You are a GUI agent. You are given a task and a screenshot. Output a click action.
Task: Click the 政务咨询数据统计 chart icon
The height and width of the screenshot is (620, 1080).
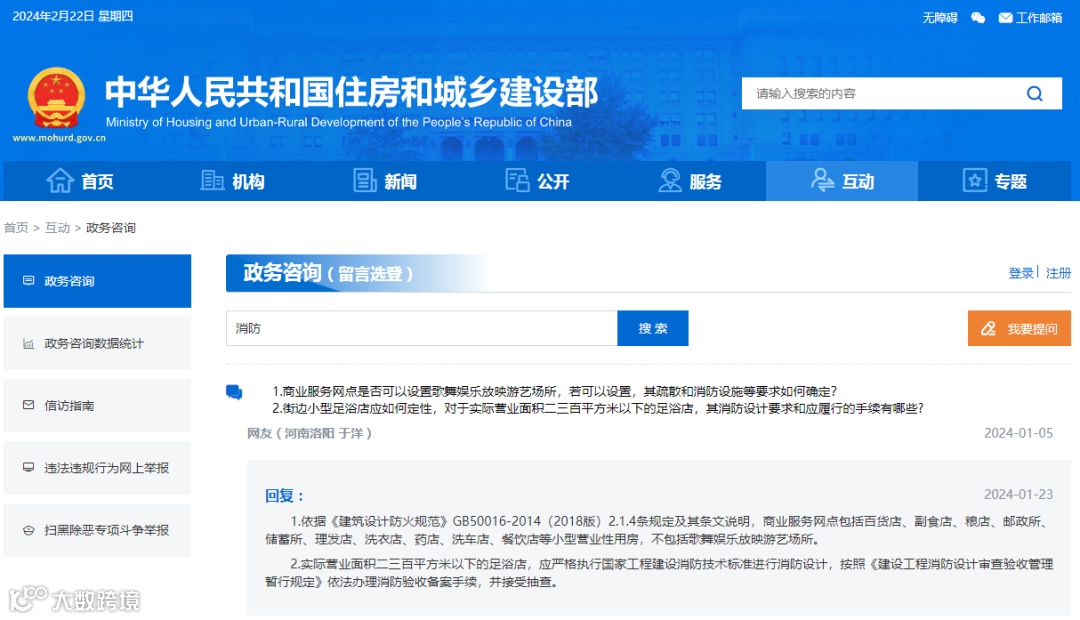(28, 343)
